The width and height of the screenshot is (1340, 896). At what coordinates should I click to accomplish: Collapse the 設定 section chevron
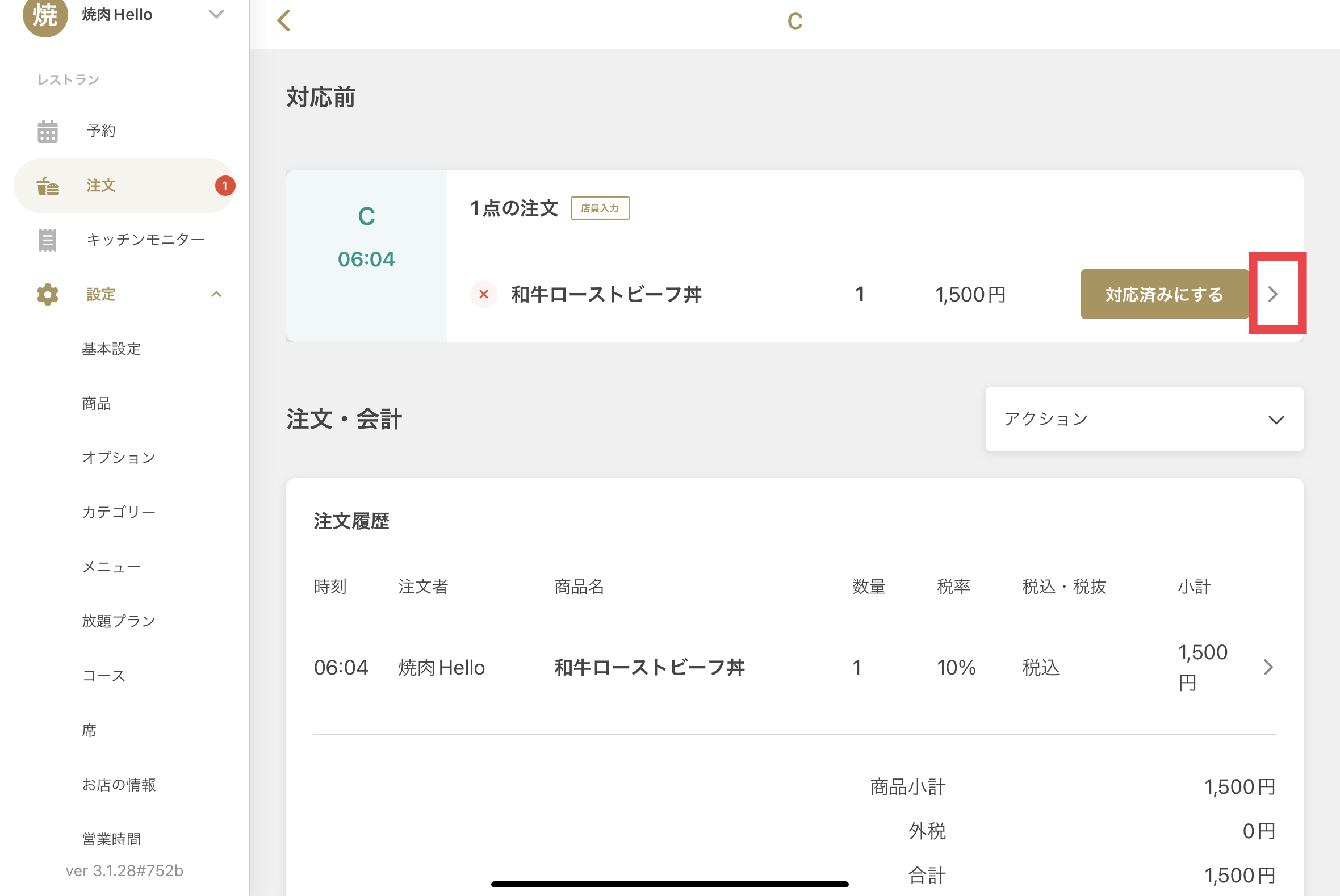[216, 295]
